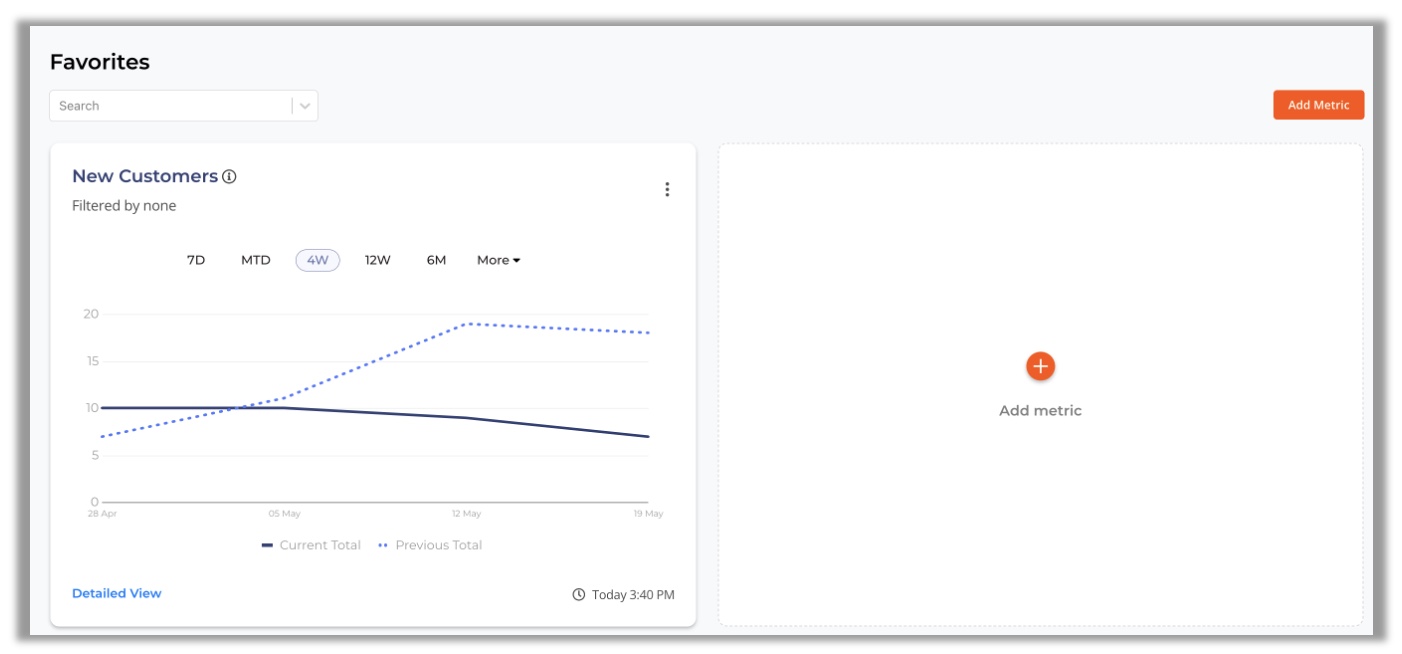
Task: Toggle the Previous Total legend series
Action: tap(430, 545)
